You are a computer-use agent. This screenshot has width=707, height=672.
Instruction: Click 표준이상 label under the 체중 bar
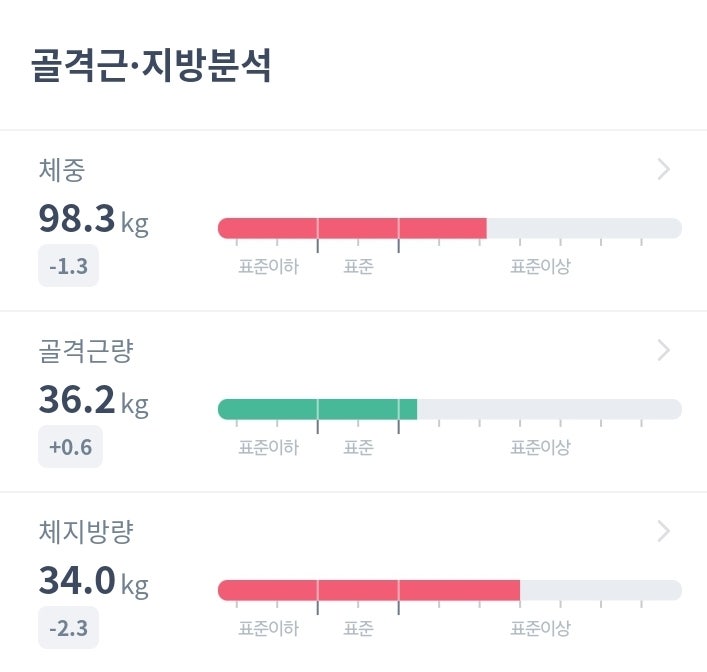coord(540,267)
